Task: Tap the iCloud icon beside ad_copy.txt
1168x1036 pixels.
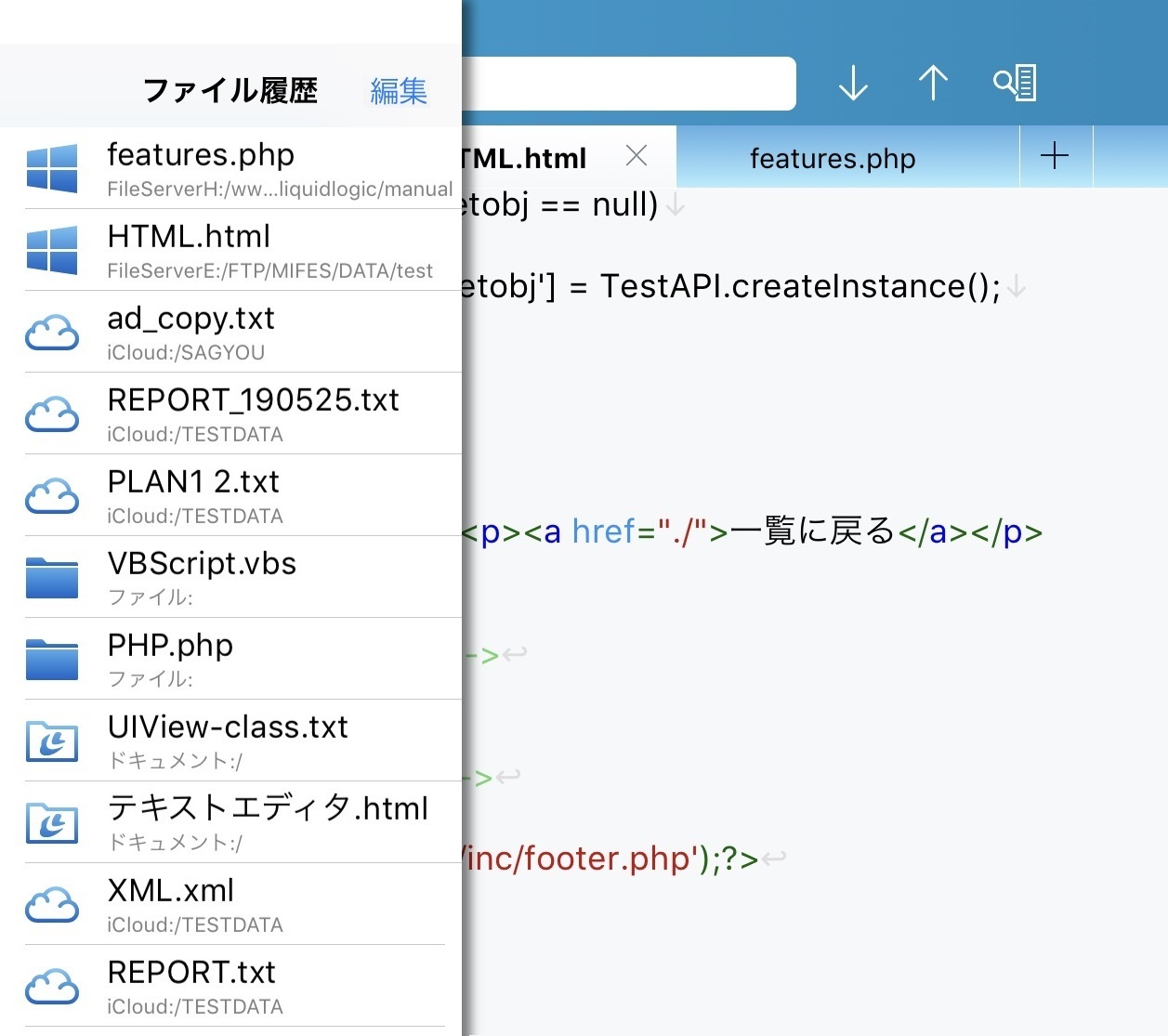Action: (x=52, y=332)
